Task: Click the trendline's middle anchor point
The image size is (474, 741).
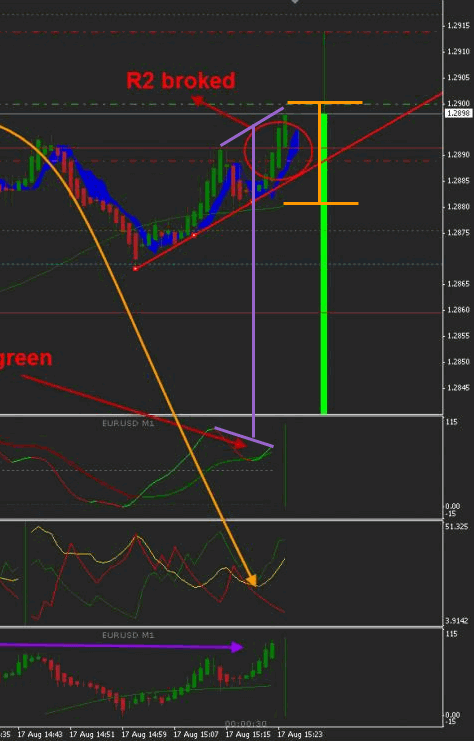Action: click(x=194, y=235)
